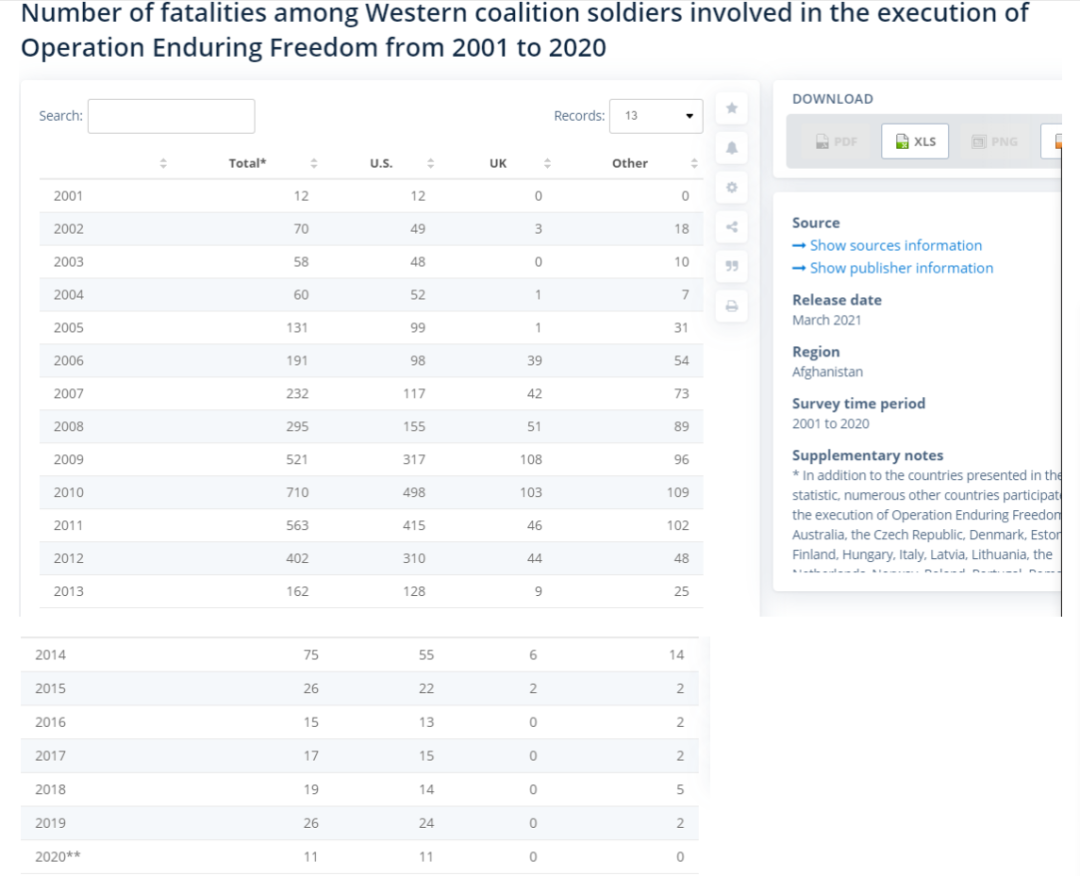Sort table by year column arrows
Screen dimensions: 1080x876
click(163, 163)
